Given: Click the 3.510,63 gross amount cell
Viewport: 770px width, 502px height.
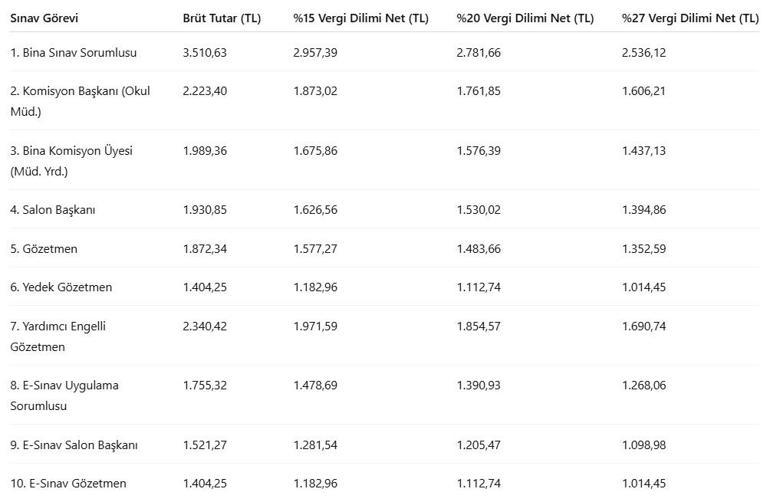Looking at the screenshot, I should click(205, 53).
